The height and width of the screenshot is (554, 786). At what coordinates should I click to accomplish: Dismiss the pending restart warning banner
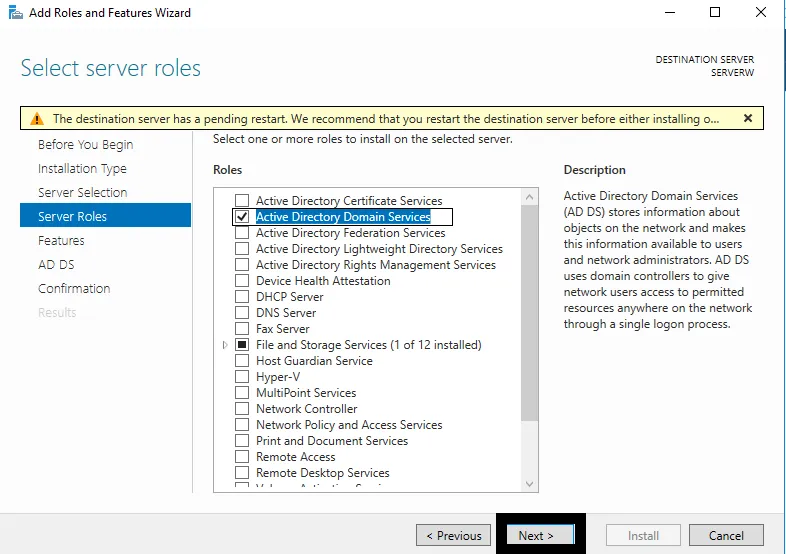pyautogui.click(x=747, y=118)
